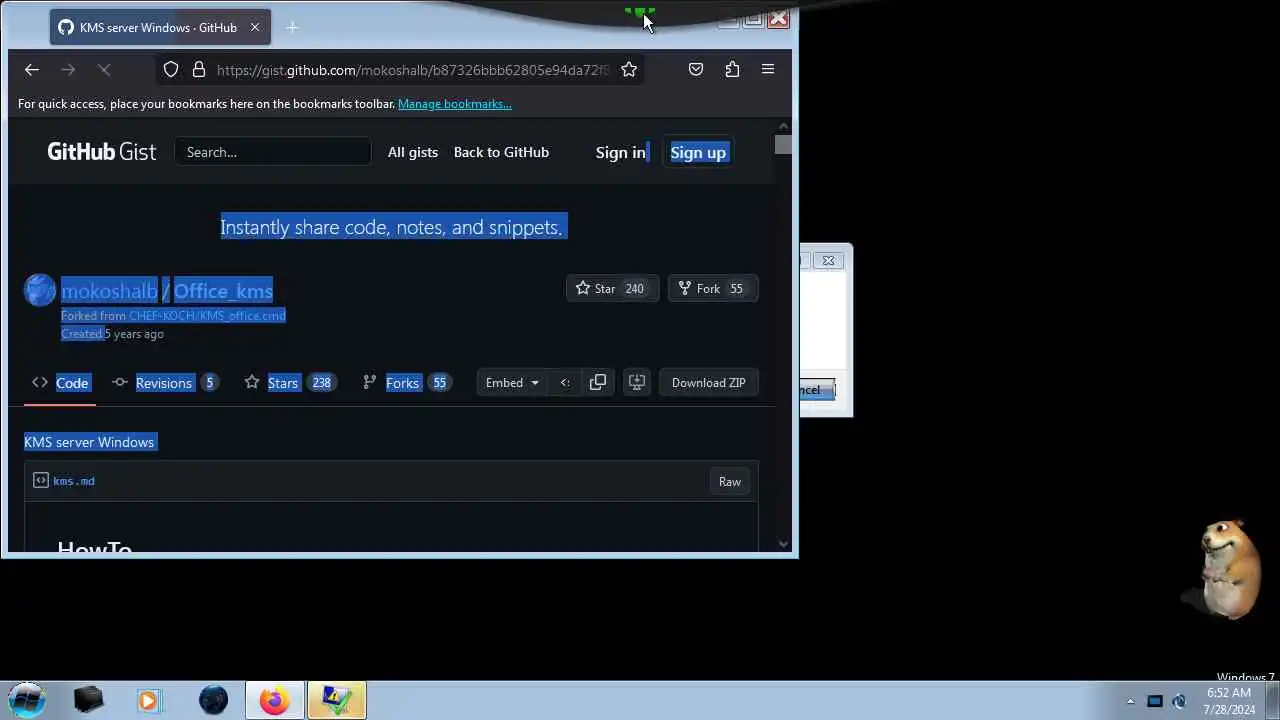This screenshot has width=1280, height=720.
Task: Show site security padlock info
Action: pyautogui.click(x=199, y=69)
